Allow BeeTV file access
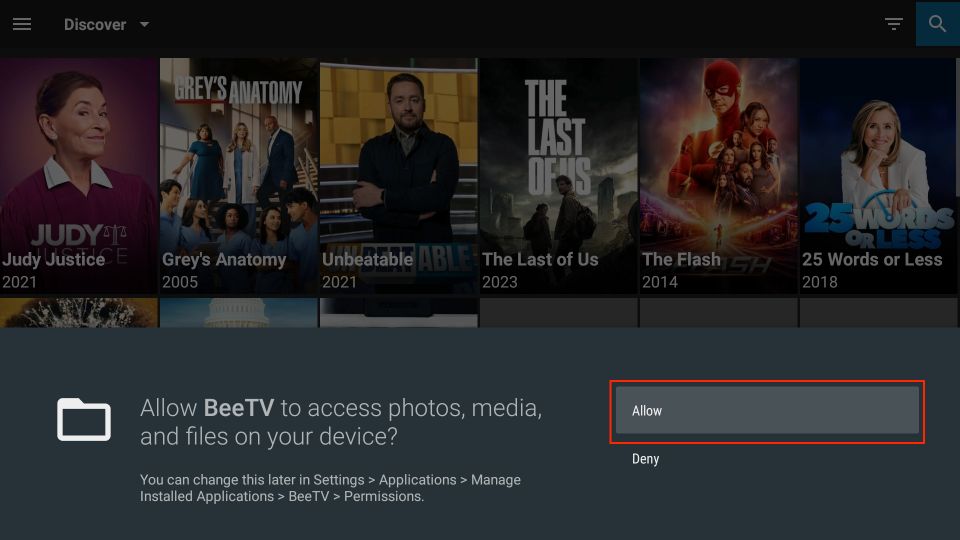 point(767,411)
